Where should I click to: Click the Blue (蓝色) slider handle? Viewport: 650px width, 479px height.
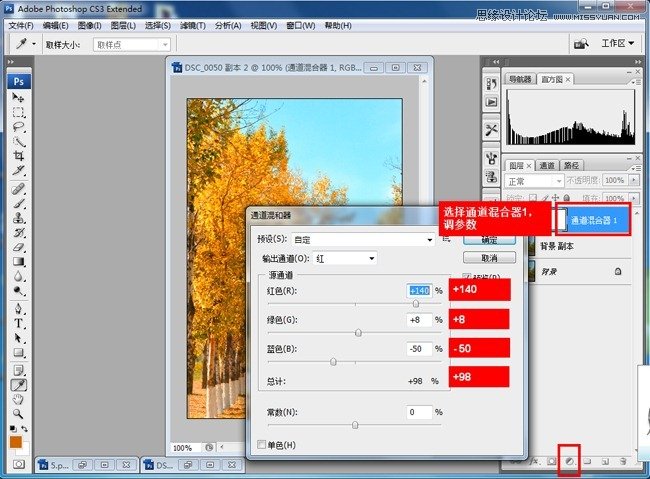pyautogui.click(x=333, y=362)
